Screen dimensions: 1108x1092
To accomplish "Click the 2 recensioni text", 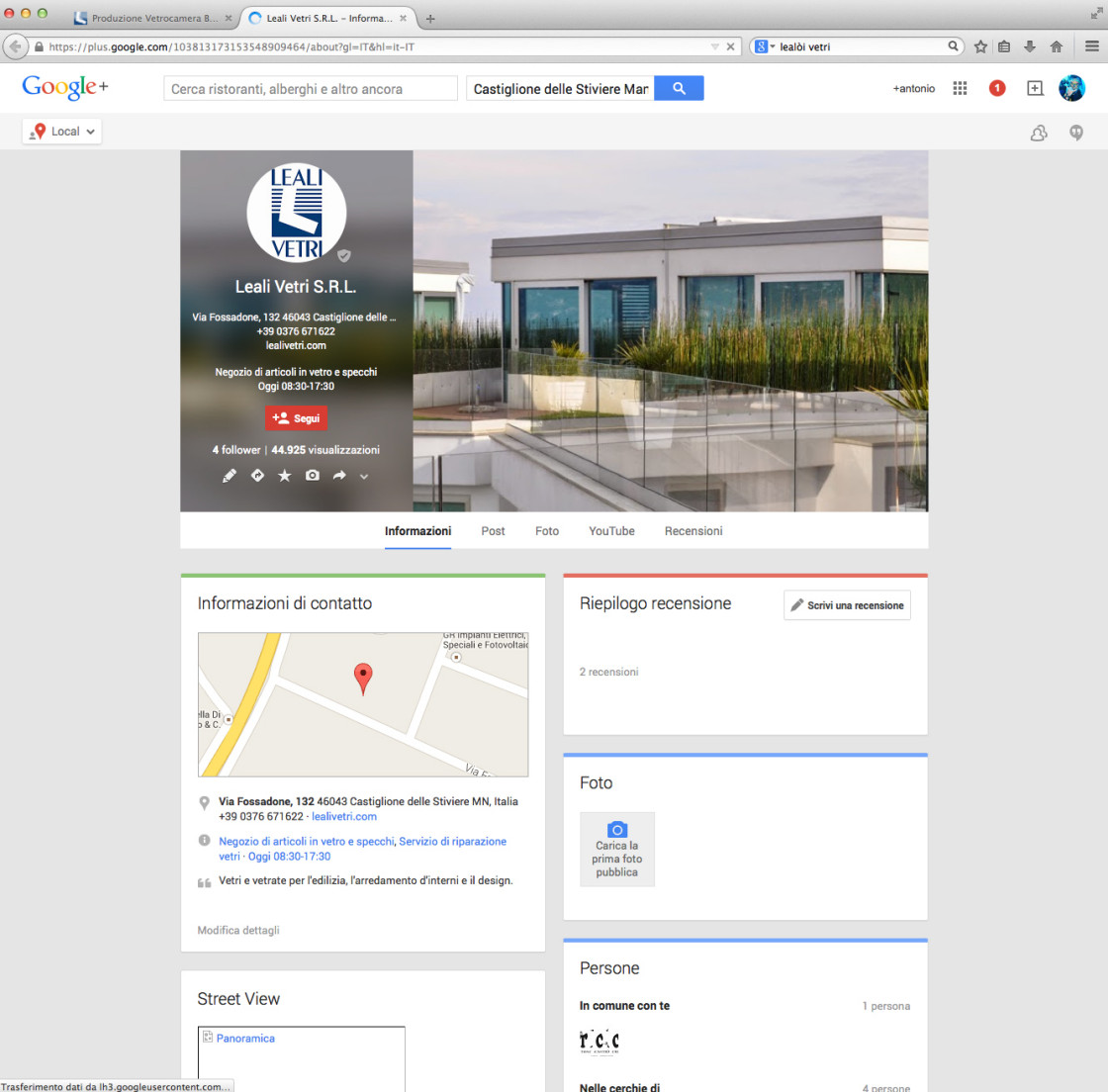I will pyautogui.click(x=608, y=672).
